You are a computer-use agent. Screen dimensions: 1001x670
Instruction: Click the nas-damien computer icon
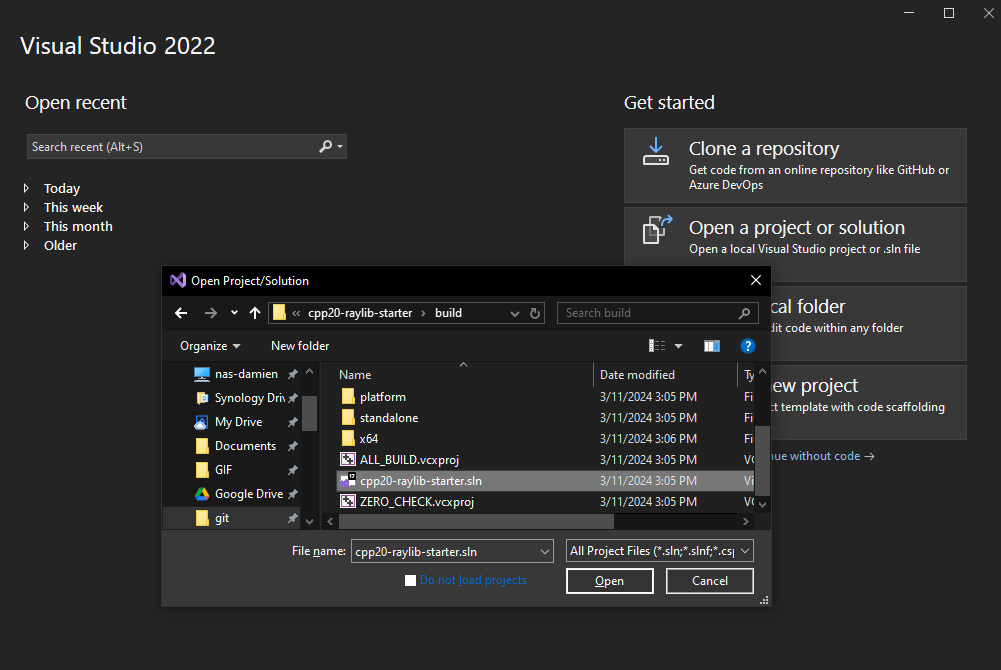coord(202,374)
